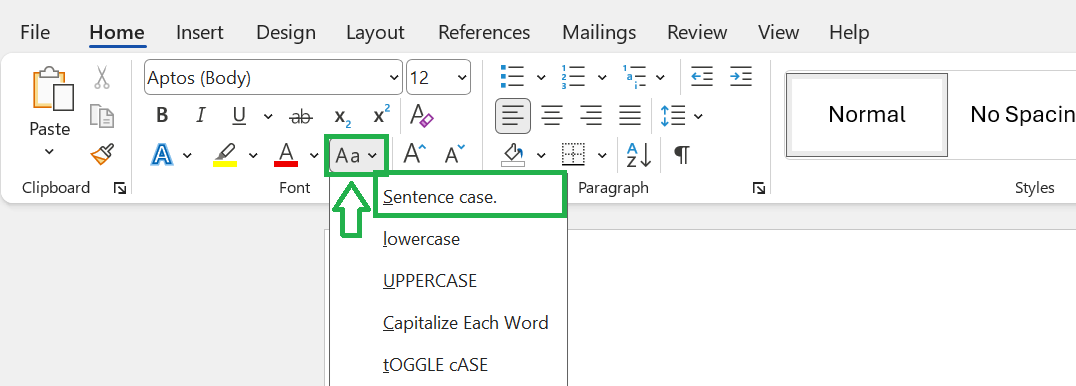
Task: Click the Borders icon
Action: click(x=574, y=155)
